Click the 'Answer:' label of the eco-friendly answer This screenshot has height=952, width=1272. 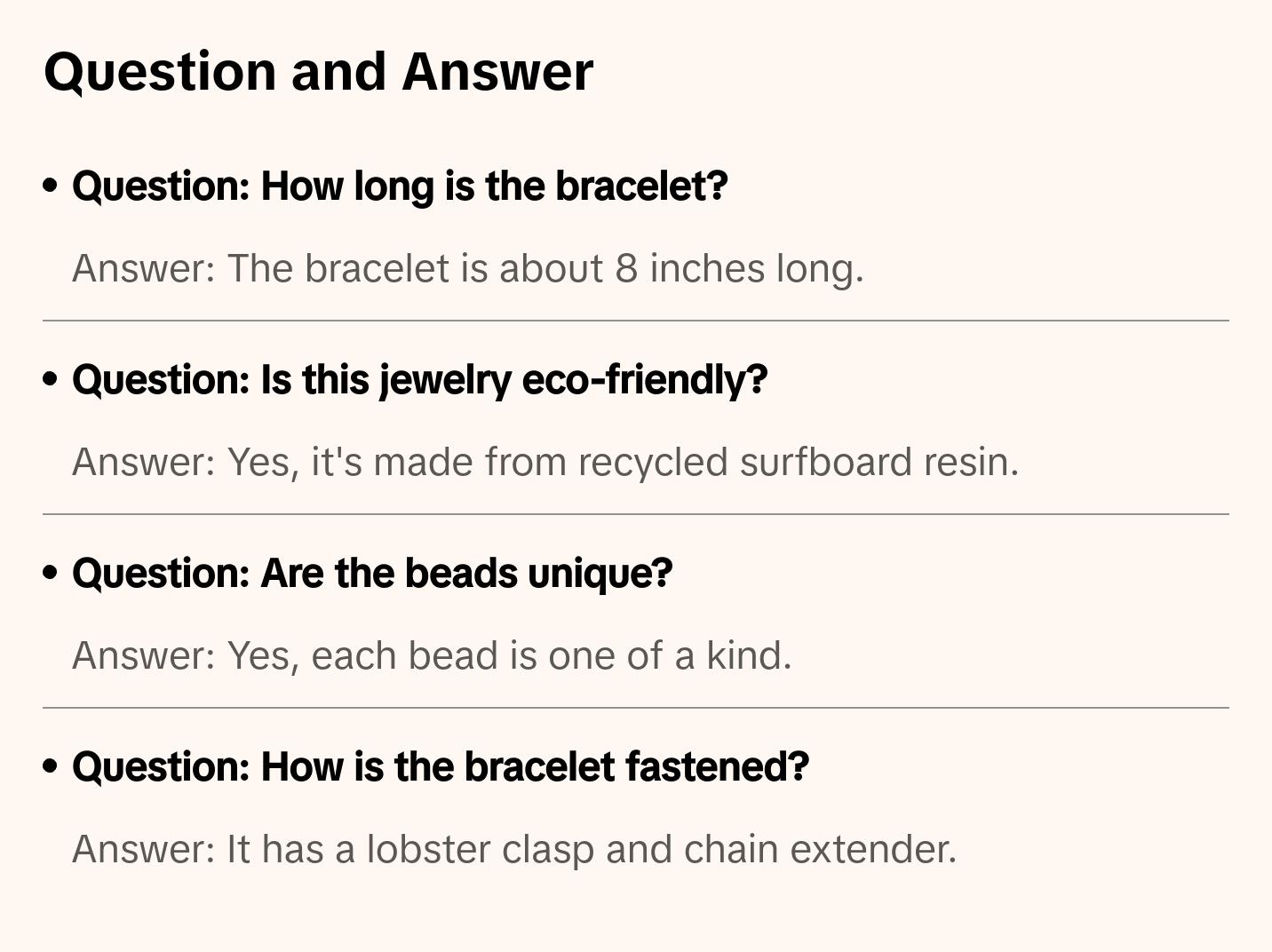[144, 463]
